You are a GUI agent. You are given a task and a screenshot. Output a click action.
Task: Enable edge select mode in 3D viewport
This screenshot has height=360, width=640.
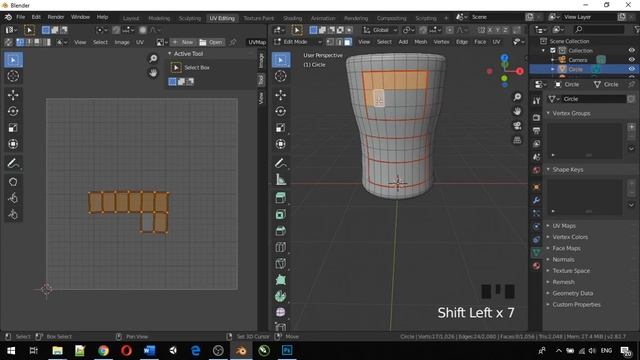[339, 42]
